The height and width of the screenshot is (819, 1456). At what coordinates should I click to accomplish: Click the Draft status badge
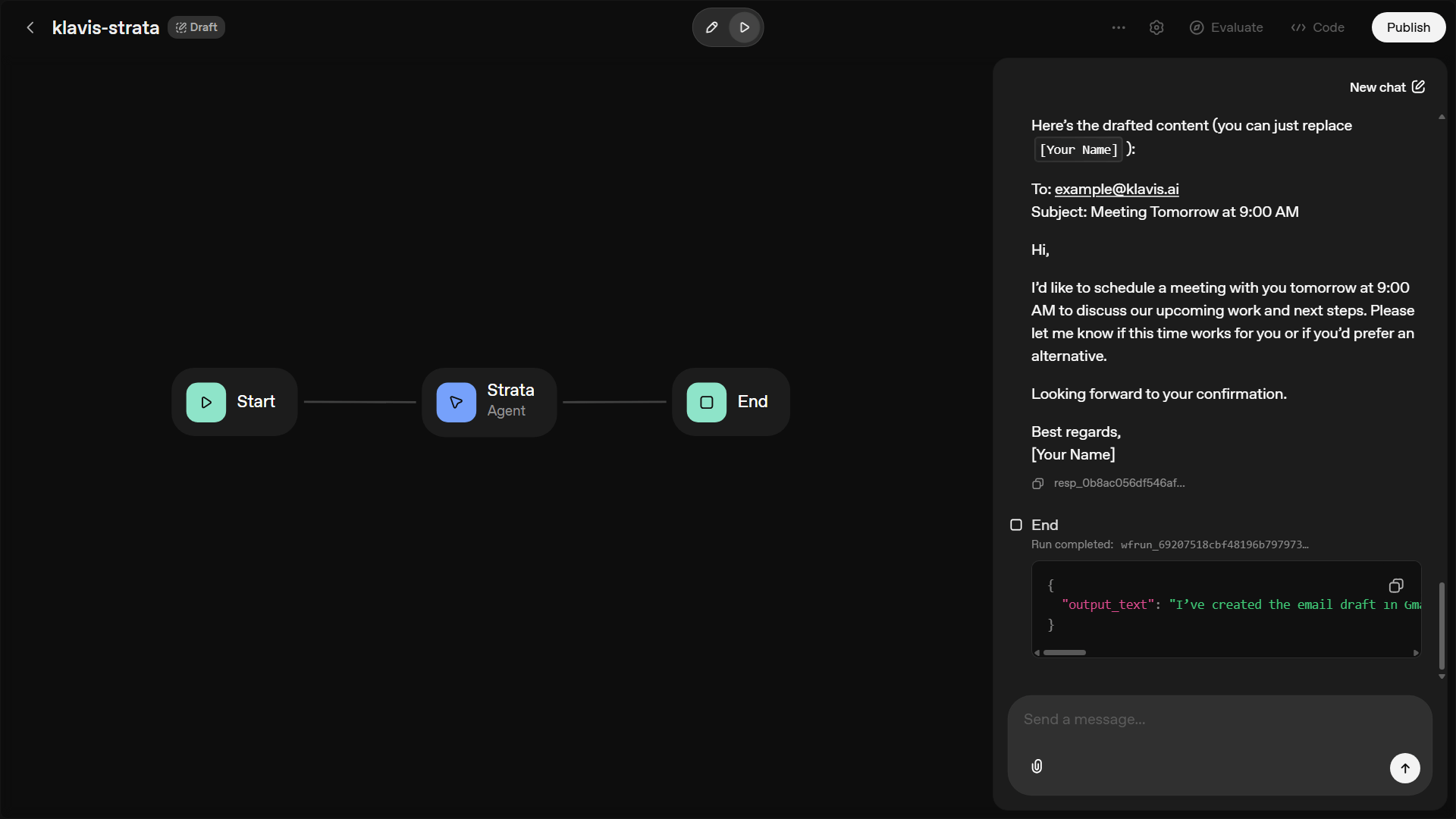pyautogui.click(x=196, y=27)
